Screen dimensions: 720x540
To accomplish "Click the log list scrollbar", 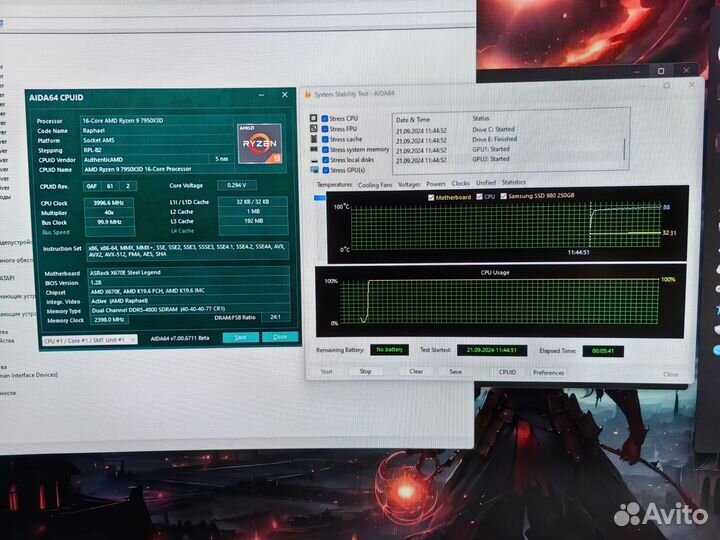I will click(624, 149).
